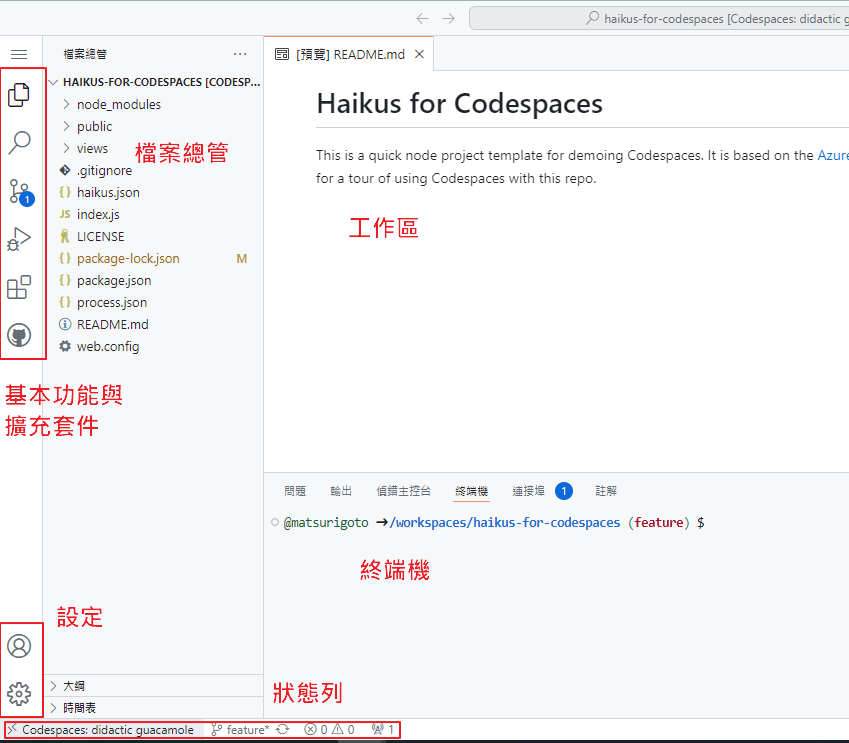Viewport: 849px width, 743px height.
Task: Click the remote Codespaces indicator icon in status bar
Action: [x=12, y=729]
